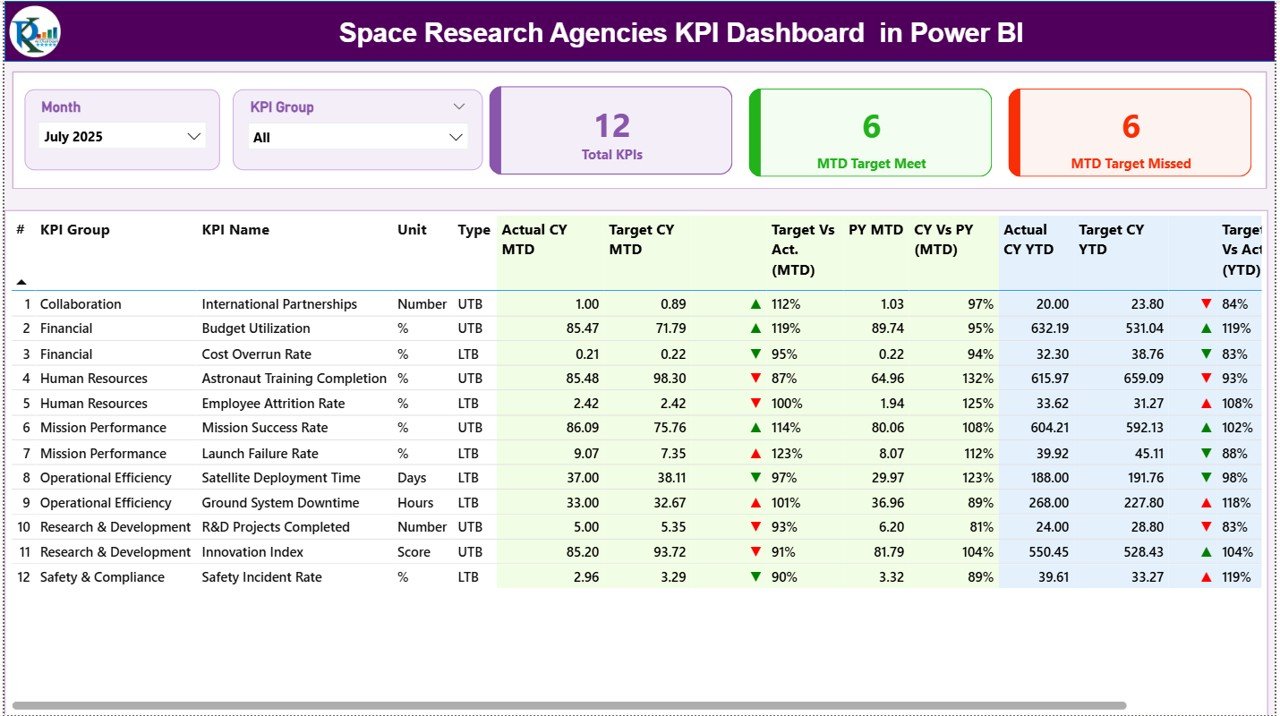The image size is (1280, 716).
Task: Click the red down arrow for Astronaut Training Completion
Action: (x=757, y=378)
